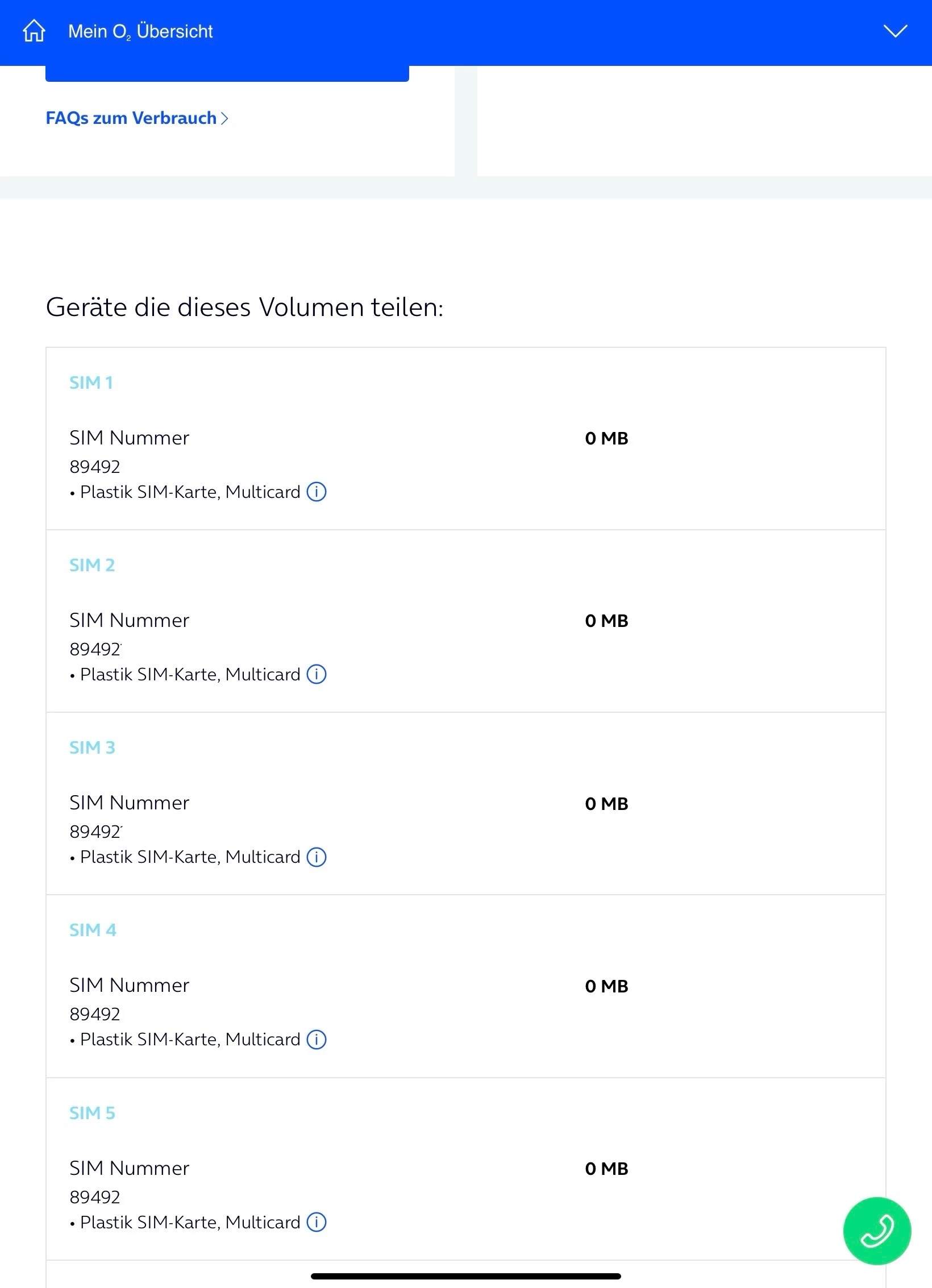Open info icon for SIM 3 Multicard
932x1288 pixels.
click(317, 857)
